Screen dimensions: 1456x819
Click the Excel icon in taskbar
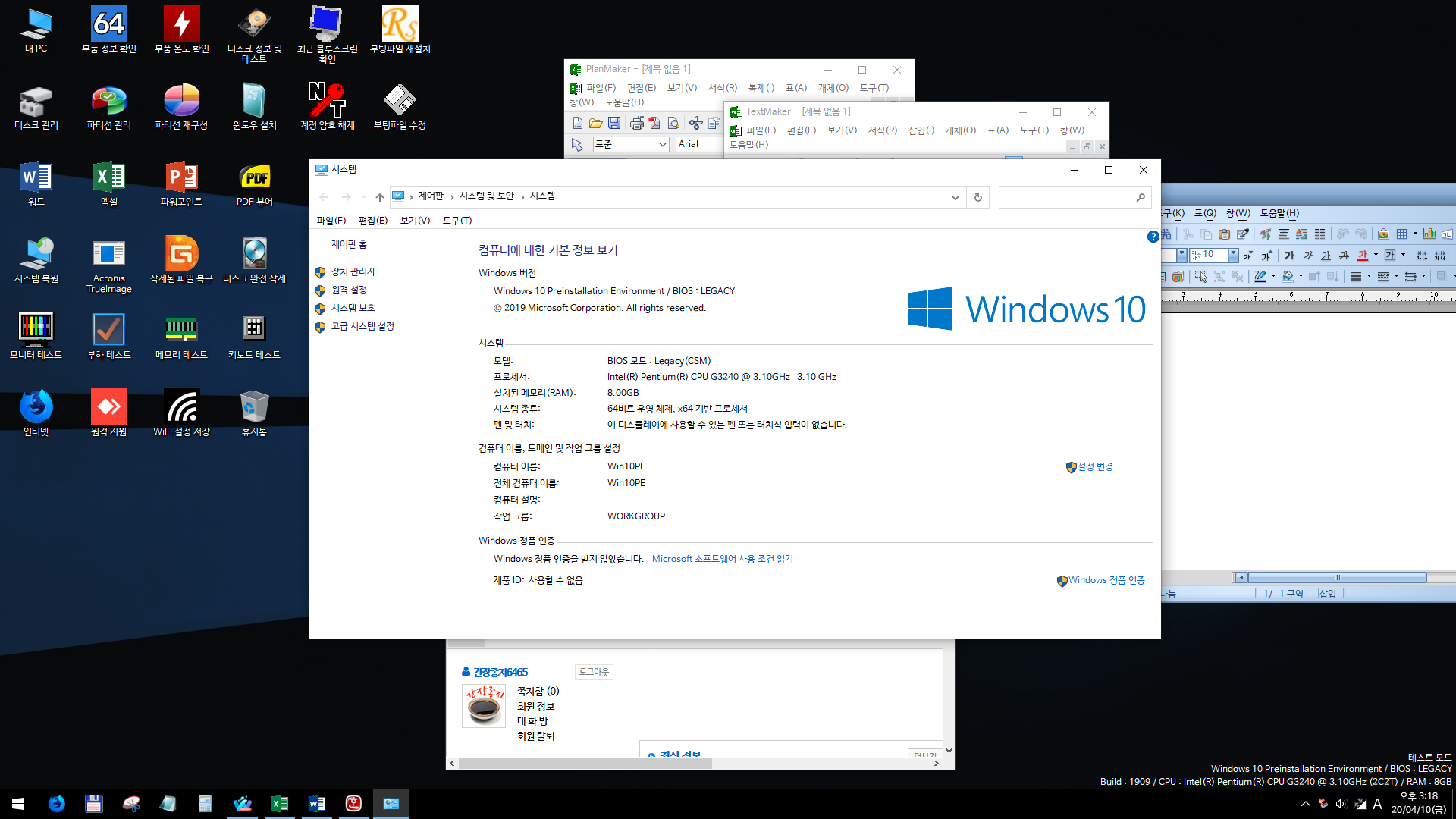coord(280,804)
